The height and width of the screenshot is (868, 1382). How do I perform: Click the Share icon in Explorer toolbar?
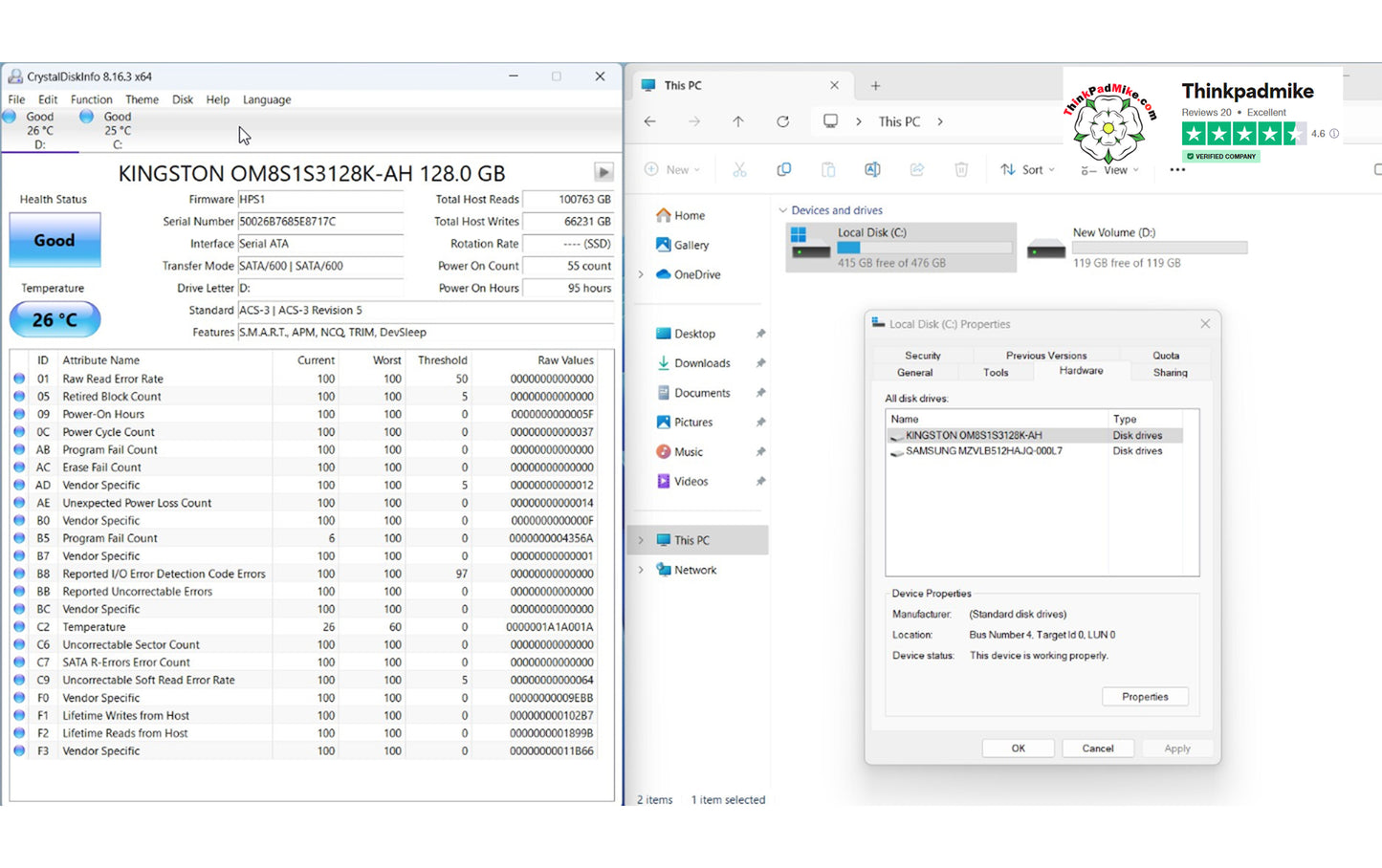(x=916, y=169)
